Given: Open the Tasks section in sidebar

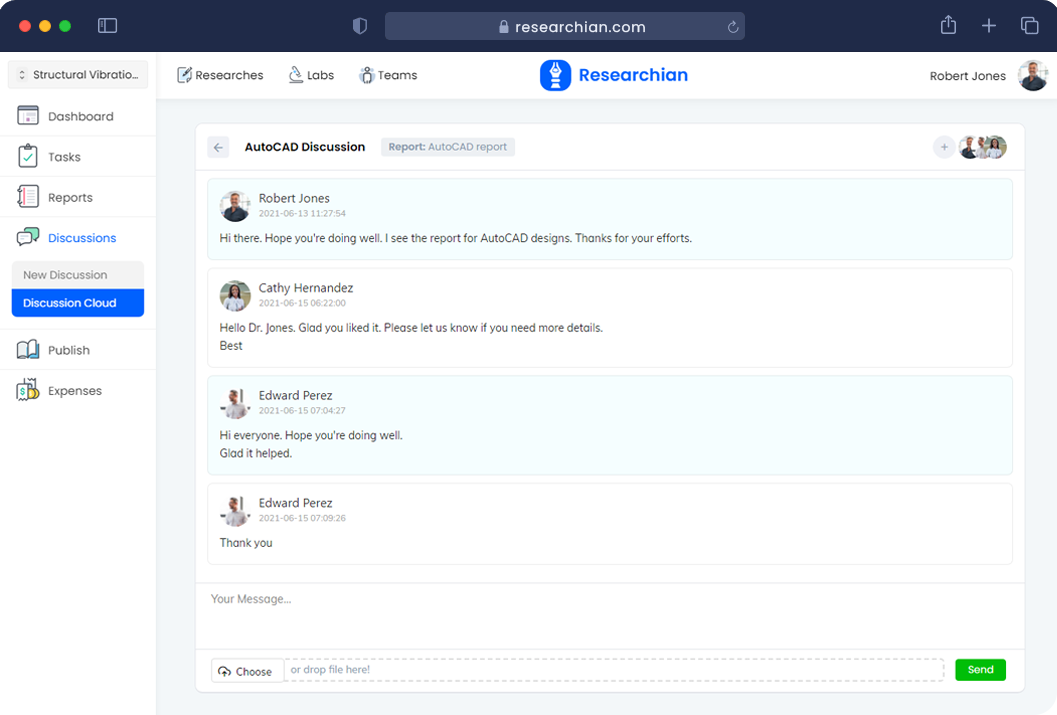Looking at the screenshot, I should pos(64,157).
